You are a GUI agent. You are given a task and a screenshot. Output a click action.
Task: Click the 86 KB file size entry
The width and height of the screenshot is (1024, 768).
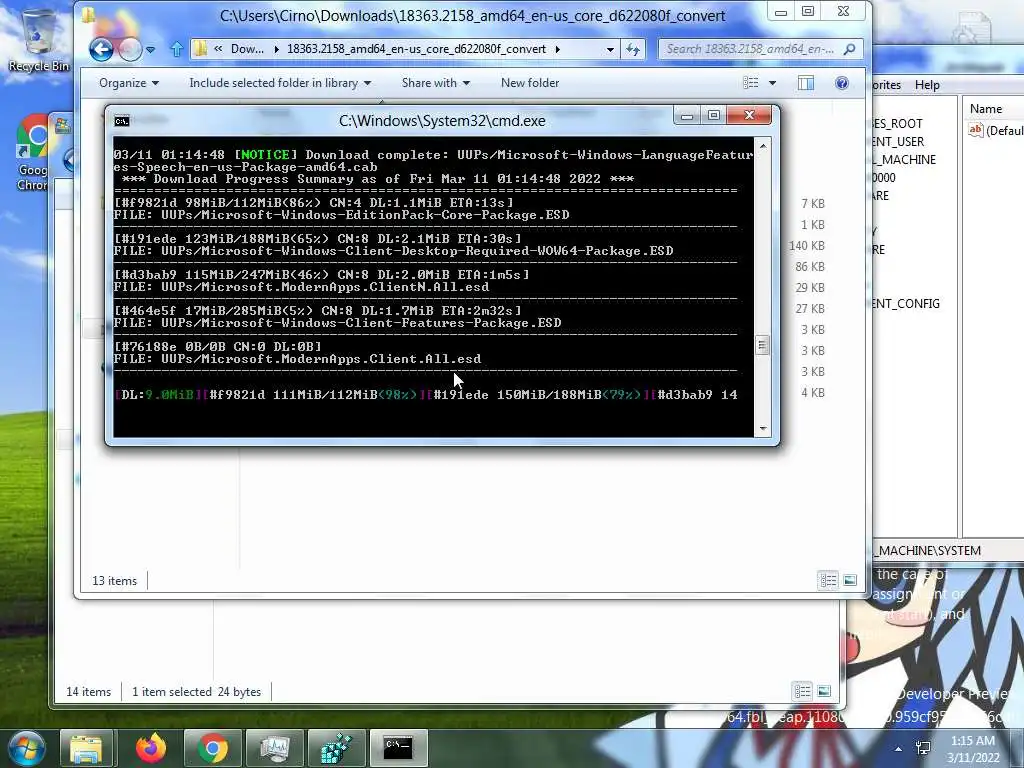click(x=810, y=266)
